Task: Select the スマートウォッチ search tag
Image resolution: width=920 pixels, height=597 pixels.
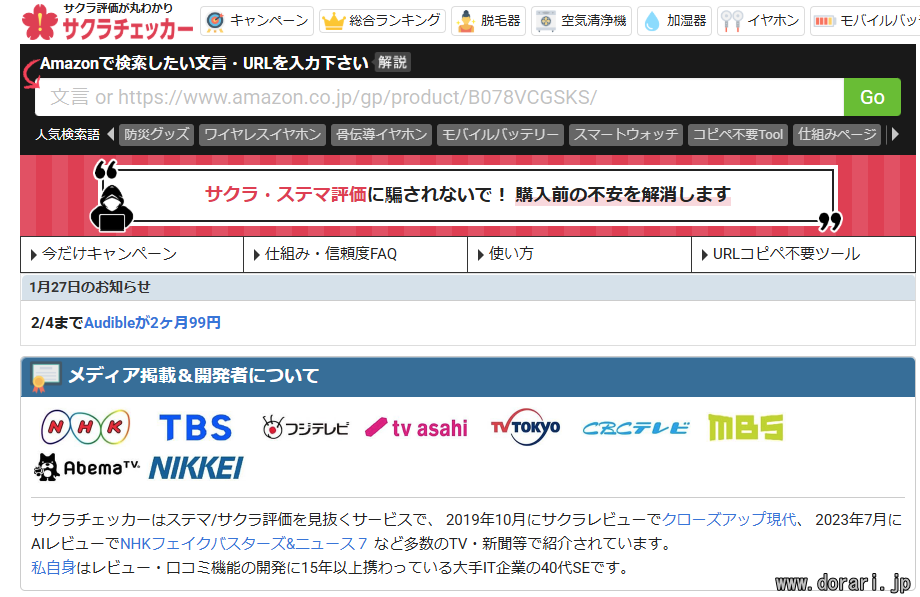Action: point(625,134)
